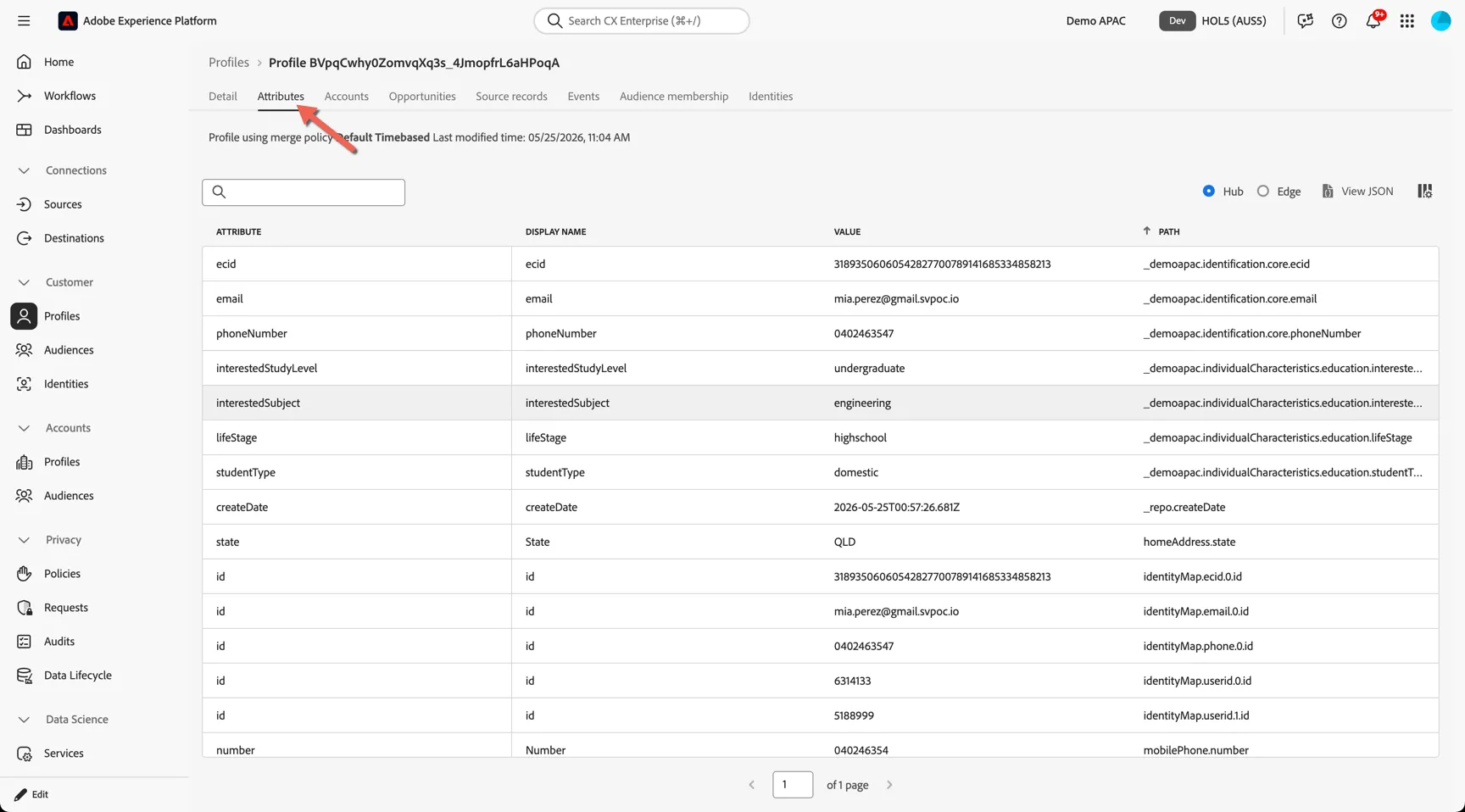Switch to the Events tab
This screenshot has width=1465, height=812.
pos(583,97)
